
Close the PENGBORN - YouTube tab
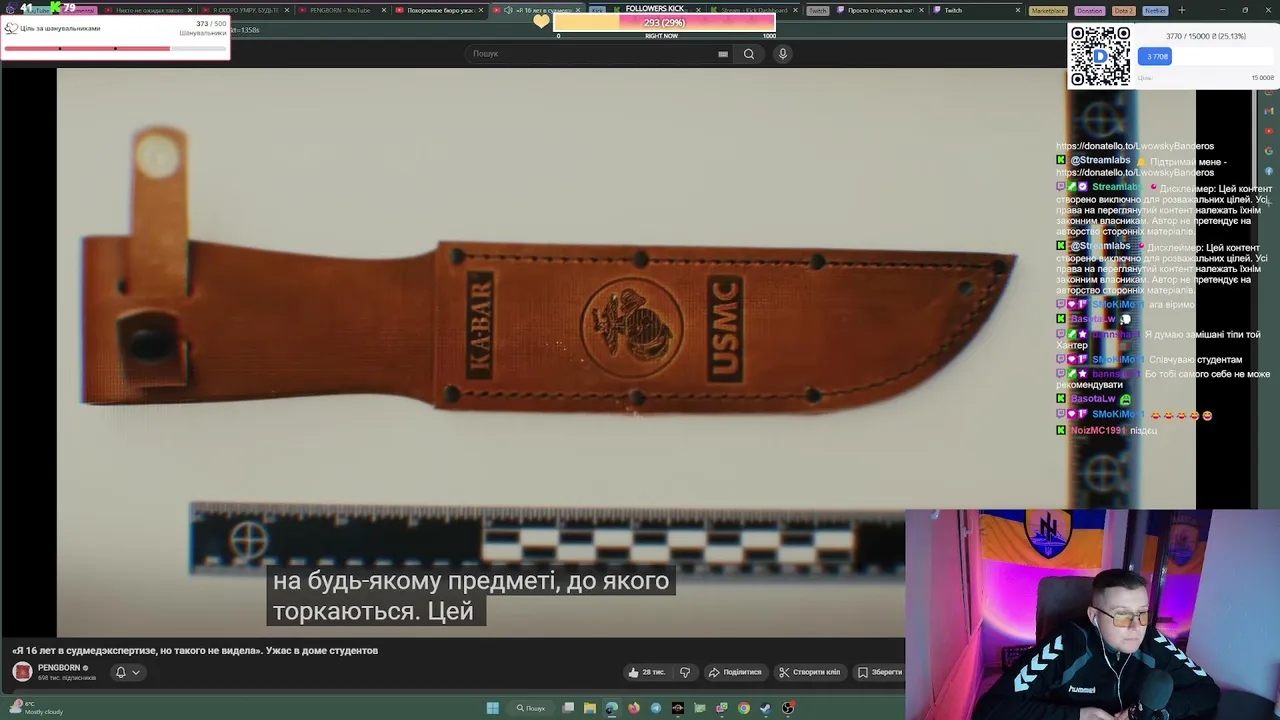(383, 10)
